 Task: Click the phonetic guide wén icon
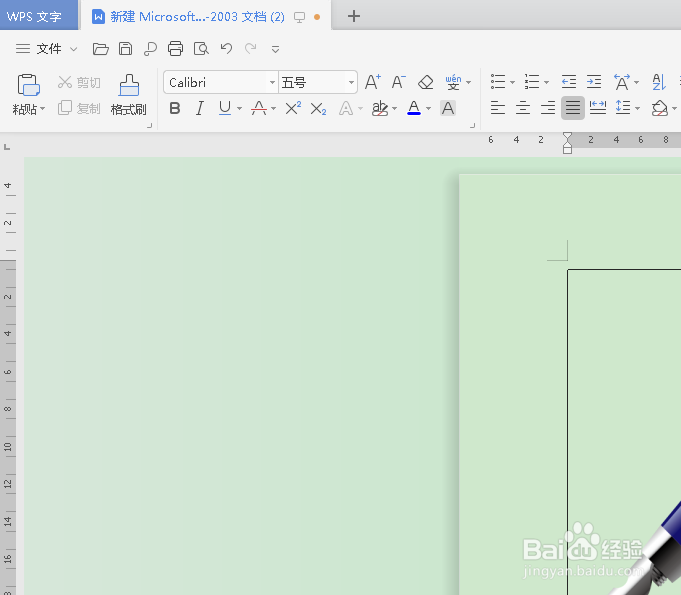pos(453,82)
